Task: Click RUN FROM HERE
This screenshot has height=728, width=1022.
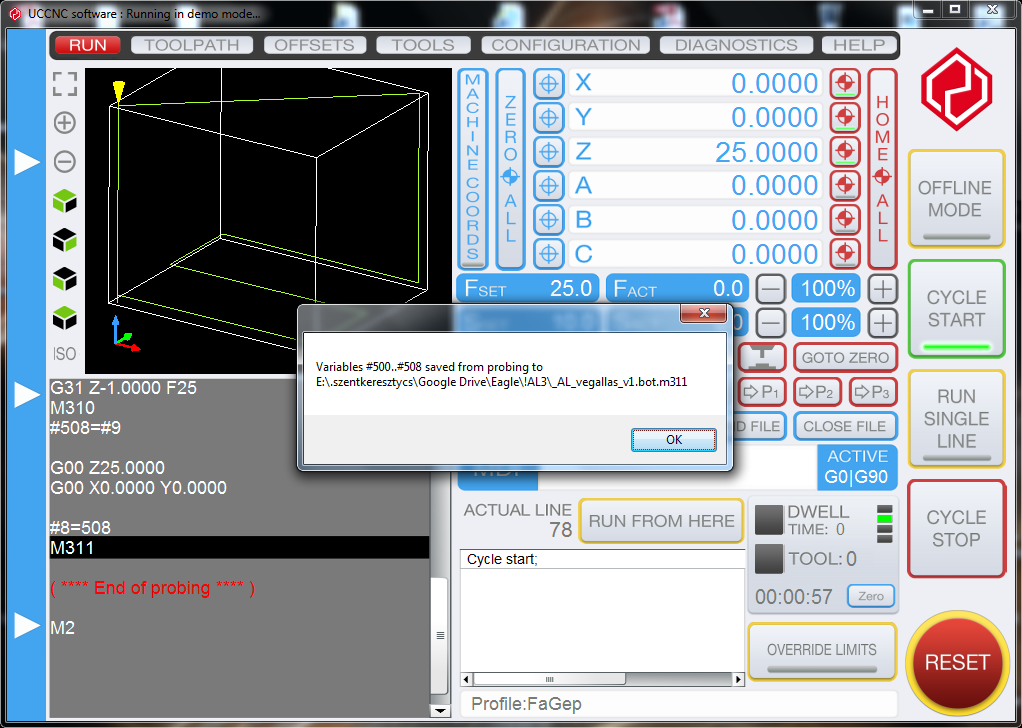Action: (661, 521)
